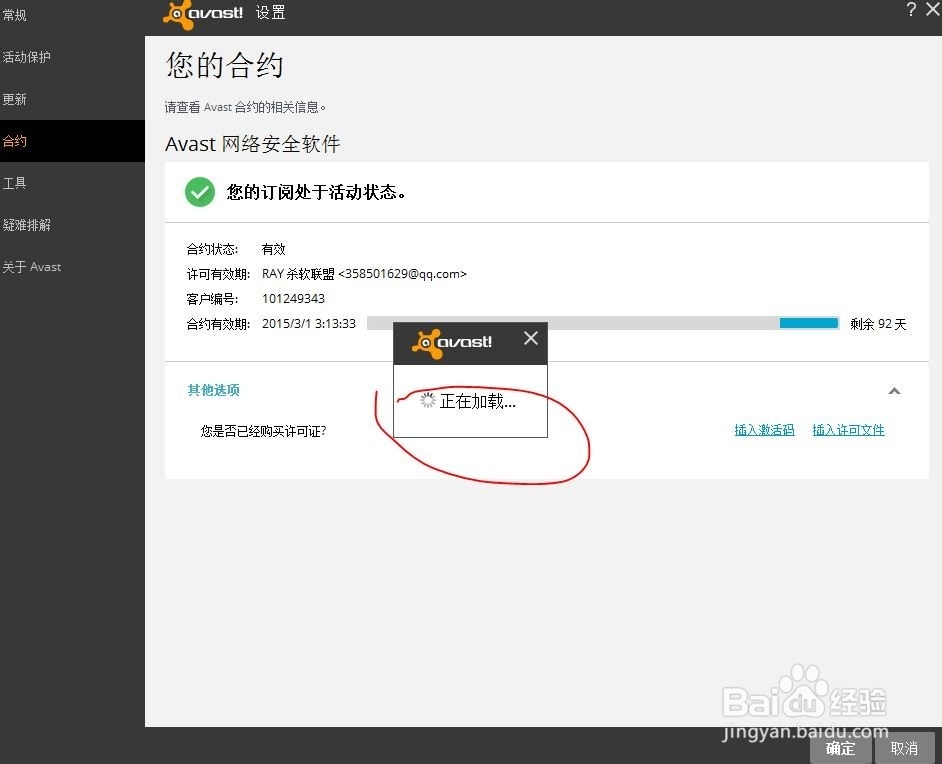942x764 pixels.
Task: Open help with the question mark icon
Action: pos(911,9)
